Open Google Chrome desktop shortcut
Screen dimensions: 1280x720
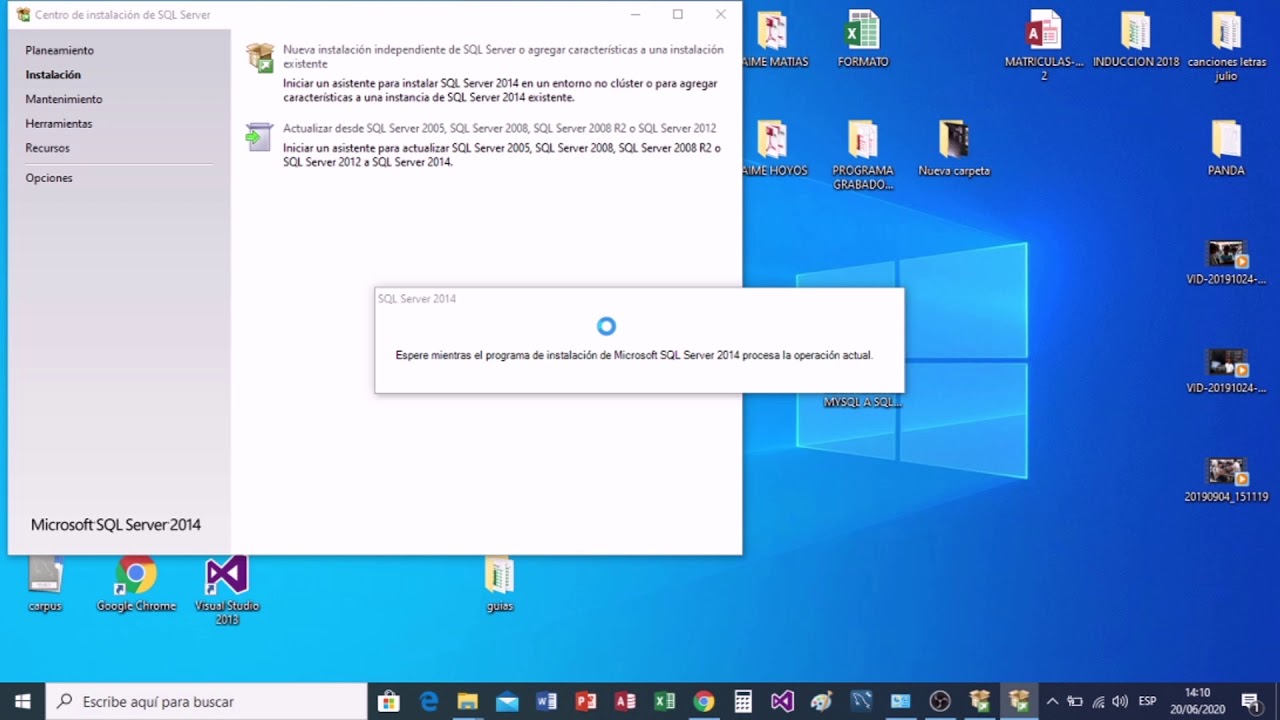pyautogui.click(x=136, y=584)
